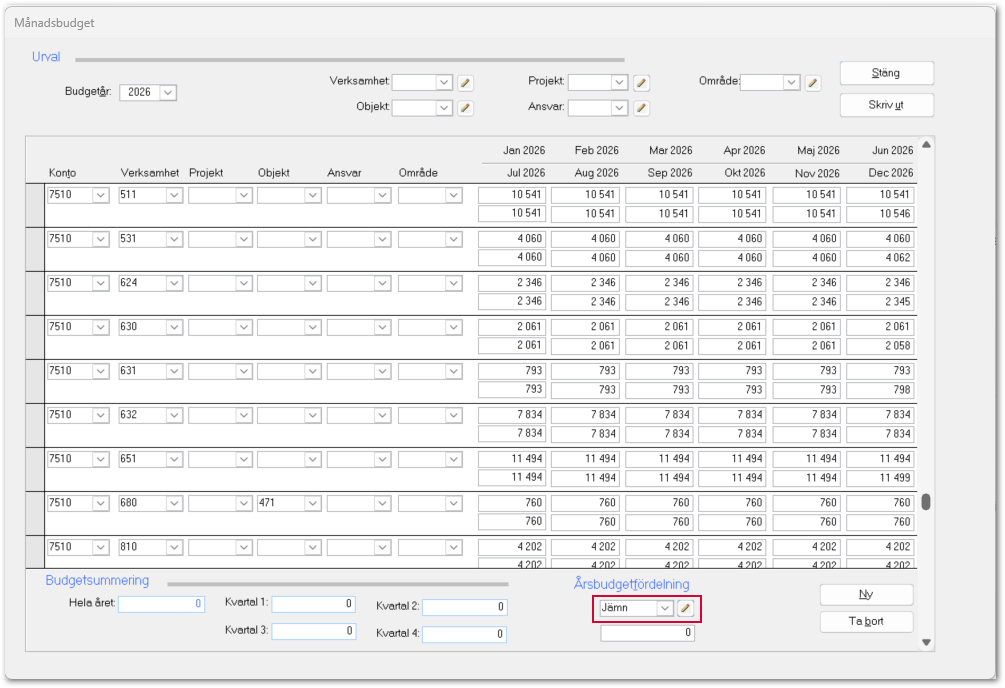Open the Budgetår 2026 dropdown

[167, 92]
